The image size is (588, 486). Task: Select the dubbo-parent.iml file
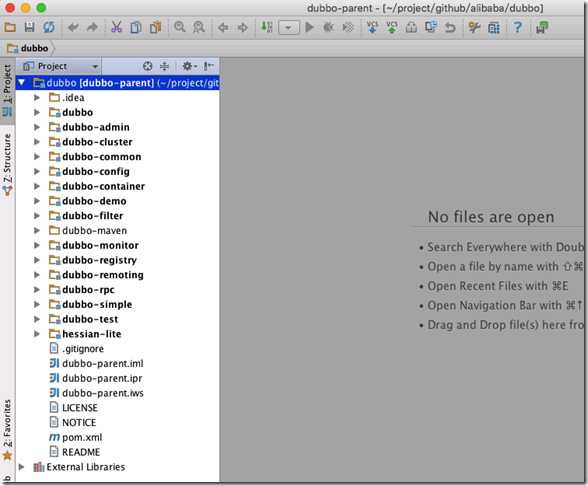pyautogui.click(x=118, y=363)
